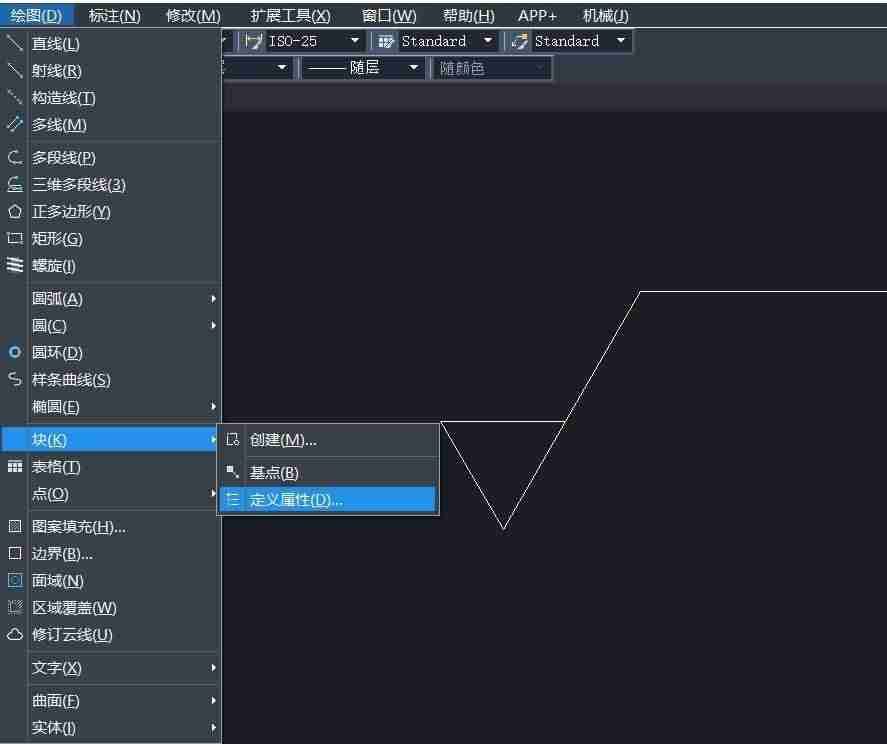Open the ISO-25 dimension style dropdown
Image resolution: width=887 pixels, height=744 pixels.
click(304, 41)
